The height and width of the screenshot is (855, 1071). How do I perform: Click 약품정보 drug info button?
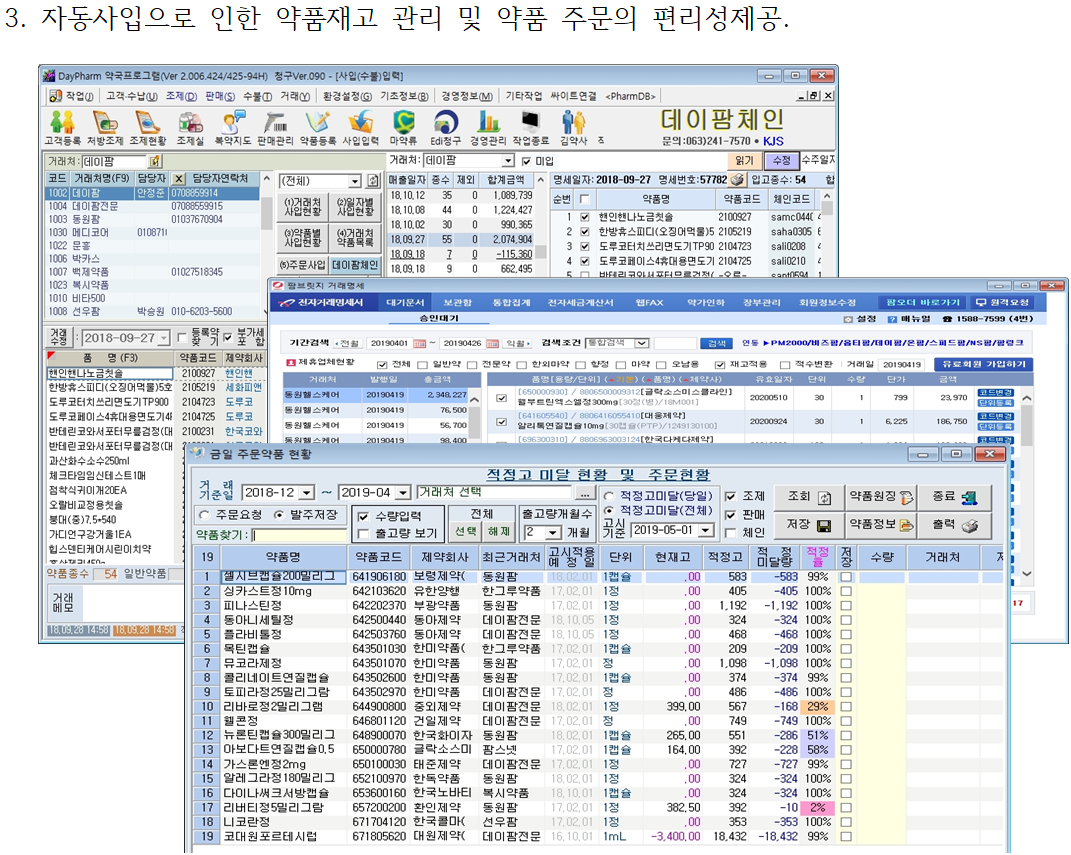point(880,525)
